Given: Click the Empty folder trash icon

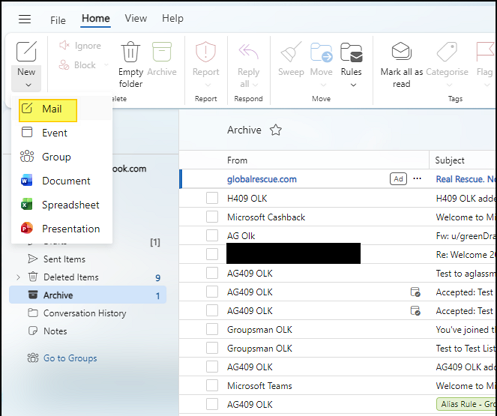Looking at the screenshot, I should [130, 52].
